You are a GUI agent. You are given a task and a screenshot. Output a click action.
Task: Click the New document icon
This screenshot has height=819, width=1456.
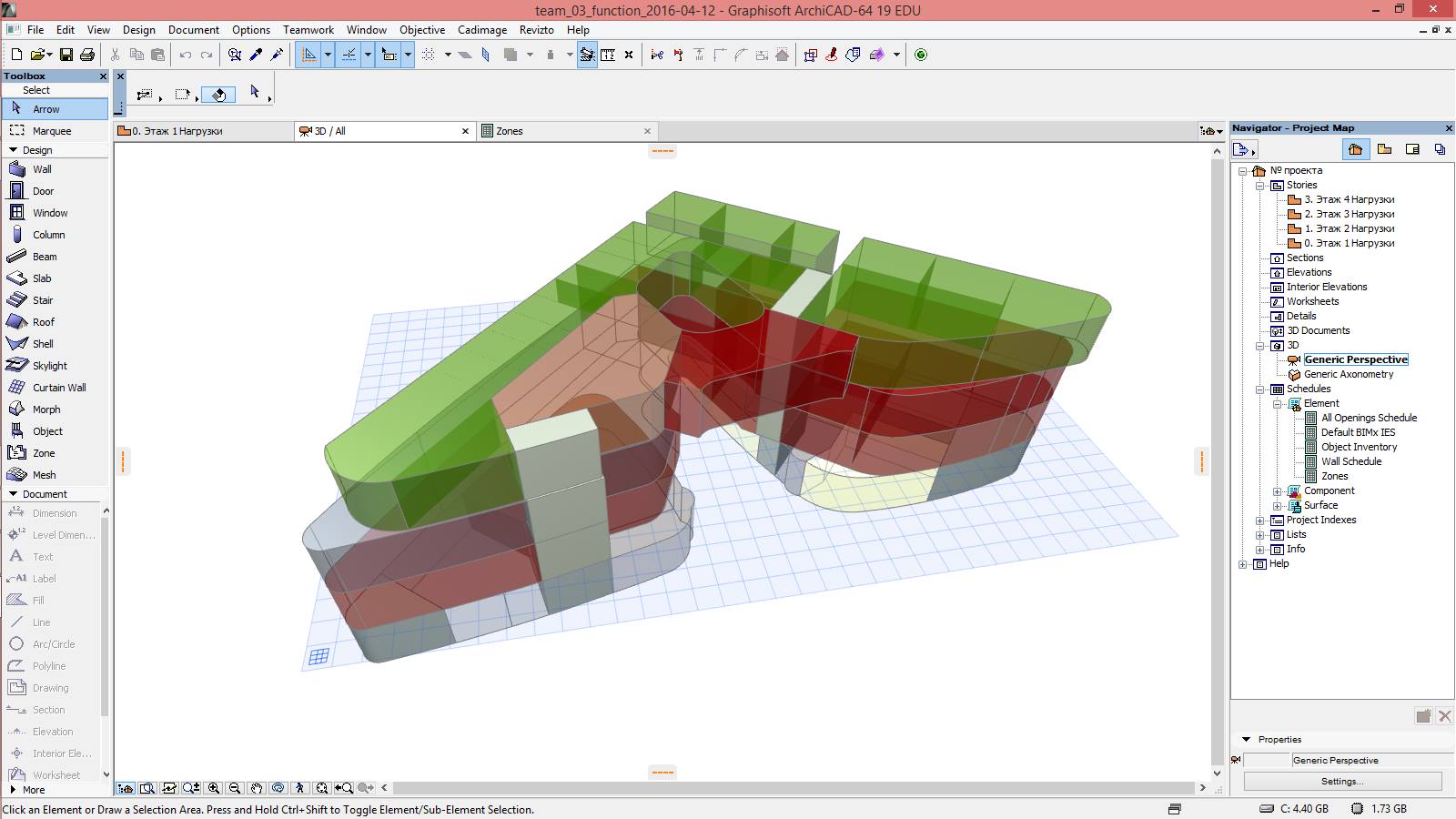[x=16, y=55]
